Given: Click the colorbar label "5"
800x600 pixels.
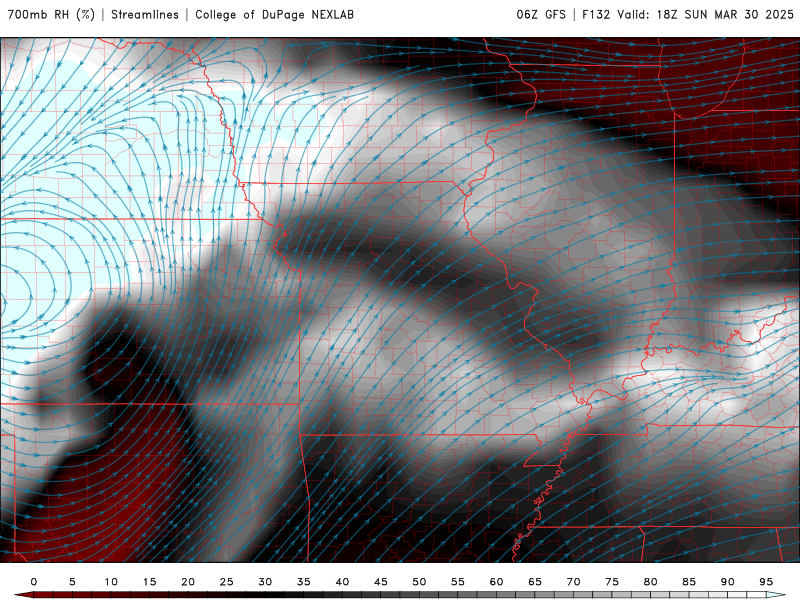Looking at the screenshot, I should tap(72, 582).
